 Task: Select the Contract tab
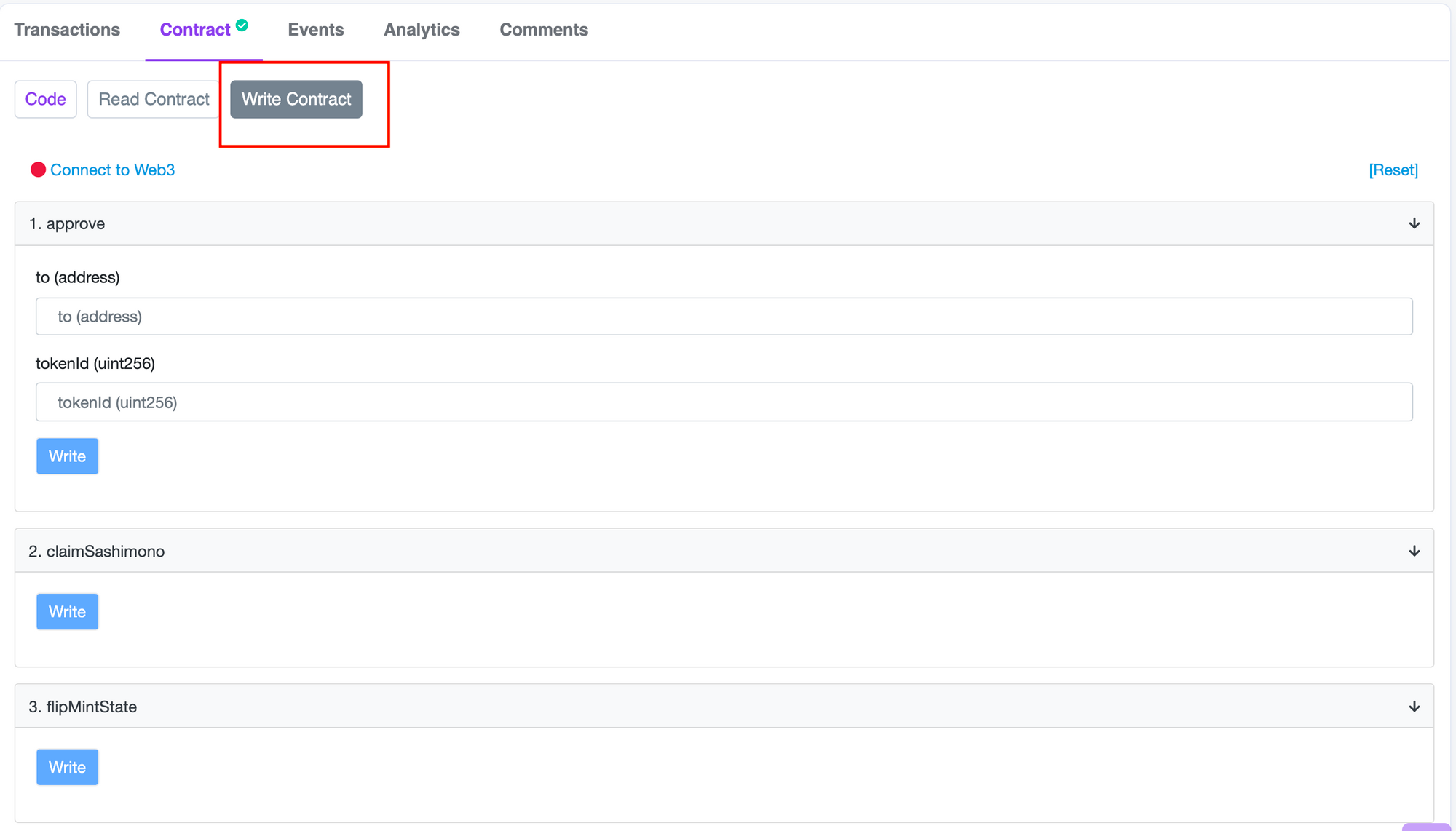coord(195,30)
